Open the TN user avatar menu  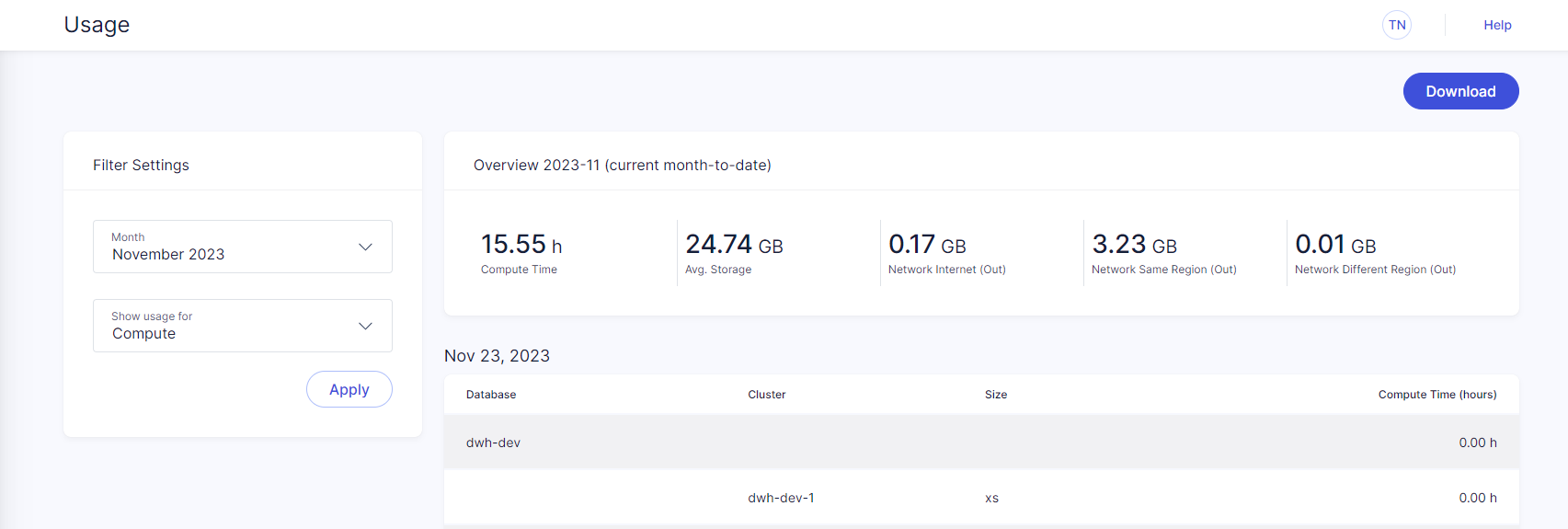coord(1396,25)
